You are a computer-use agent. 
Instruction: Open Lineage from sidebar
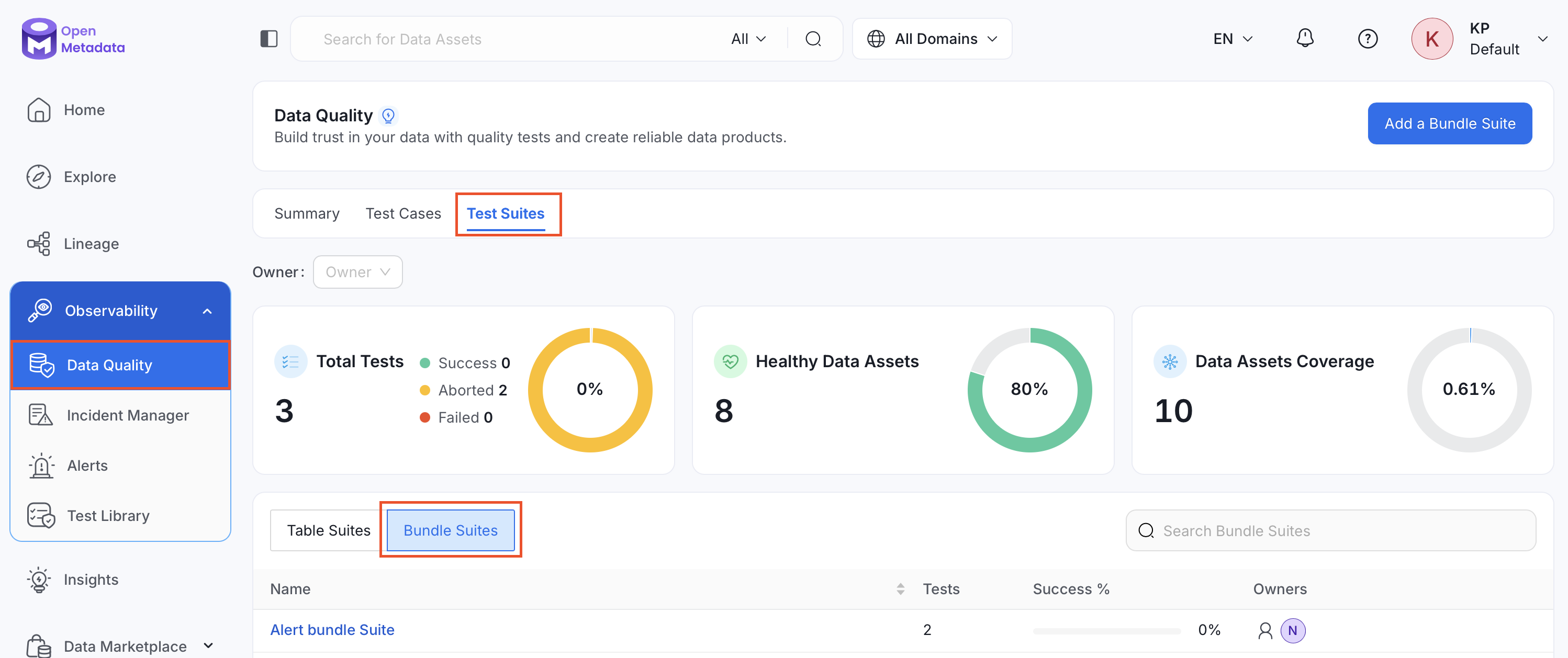[91, 244]
